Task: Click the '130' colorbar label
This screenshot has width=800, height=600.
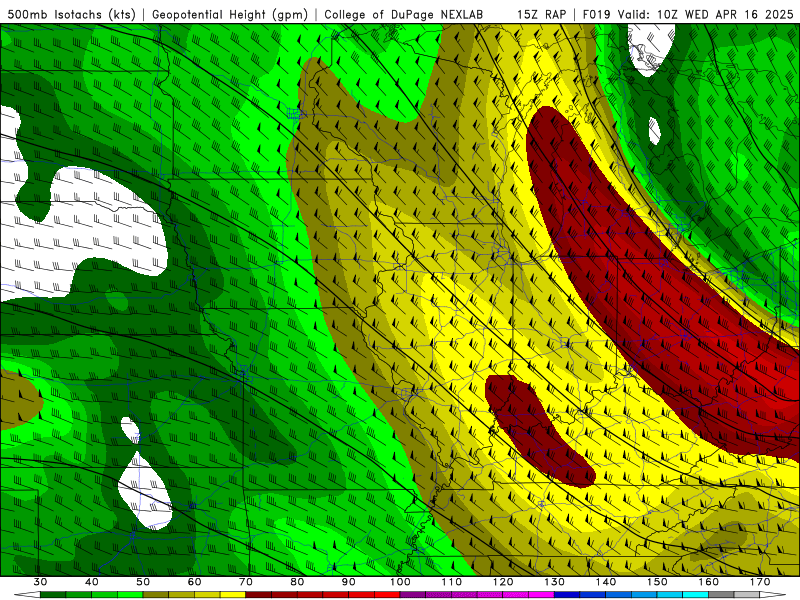Action: [555, 582]
